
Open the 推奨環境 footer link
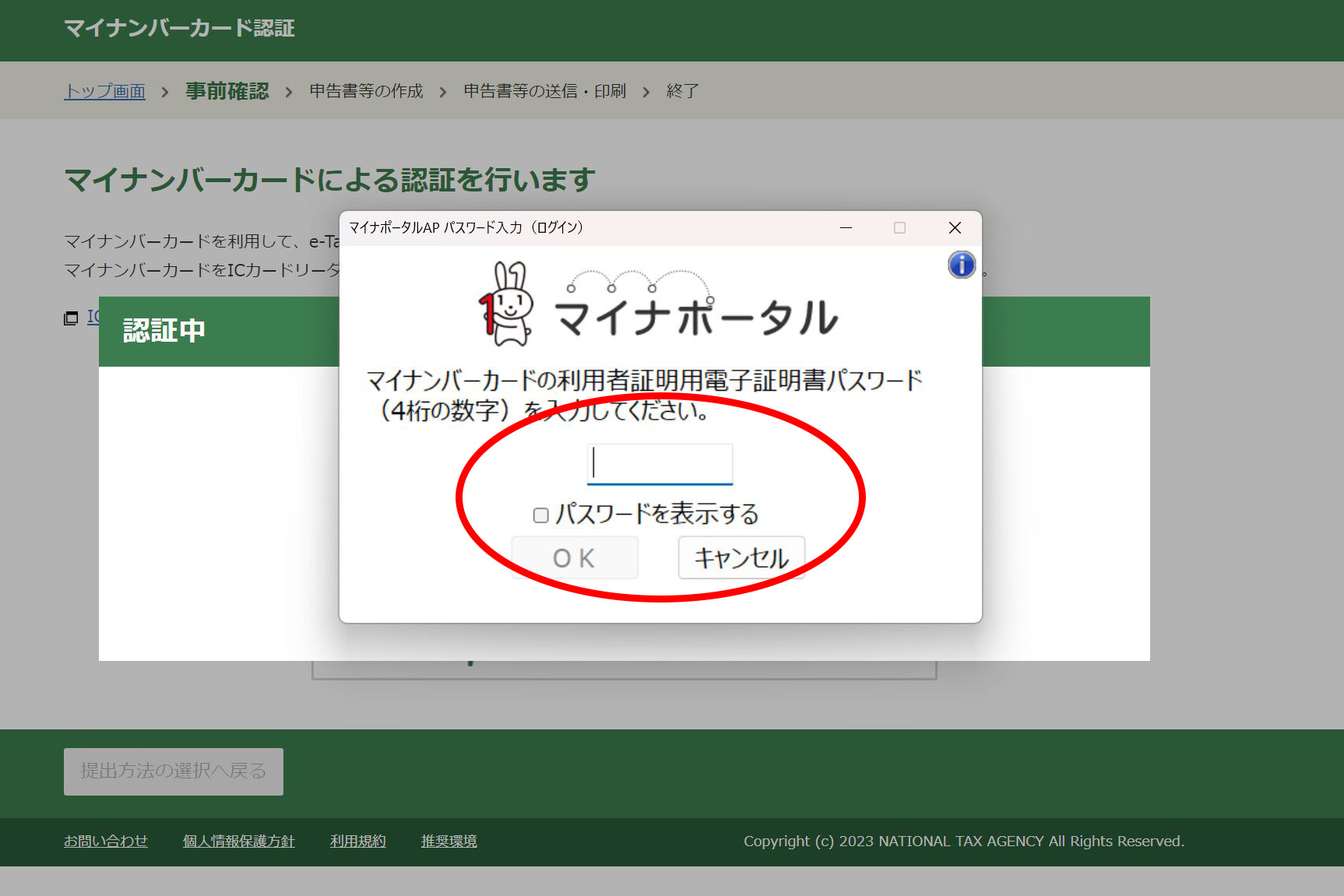(449, 842)
